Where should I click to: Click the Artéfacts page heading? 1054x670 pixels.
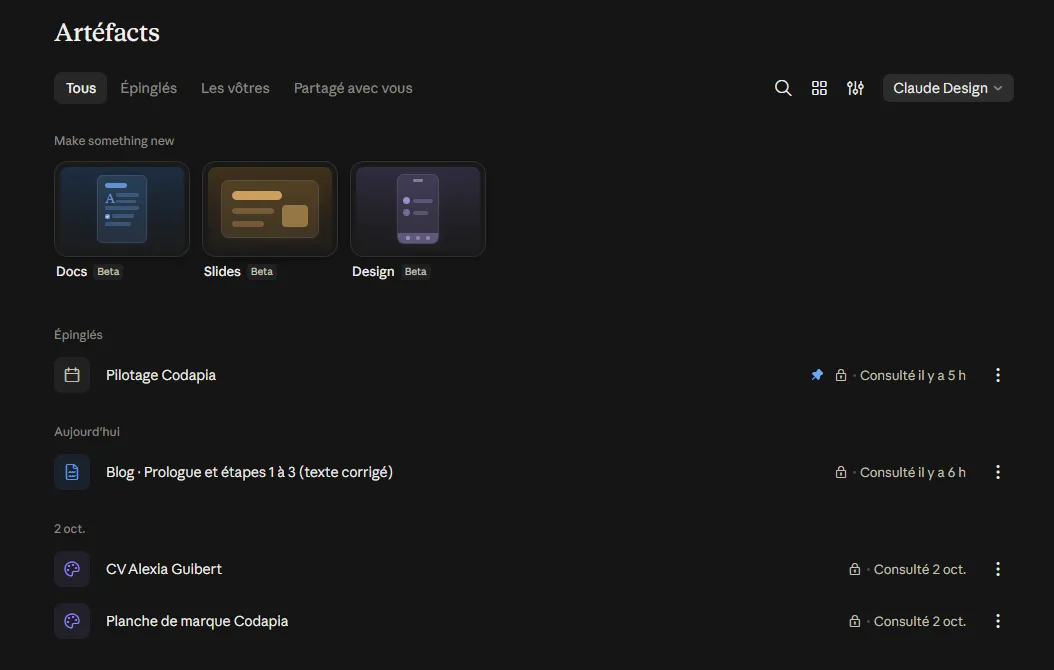107,32
